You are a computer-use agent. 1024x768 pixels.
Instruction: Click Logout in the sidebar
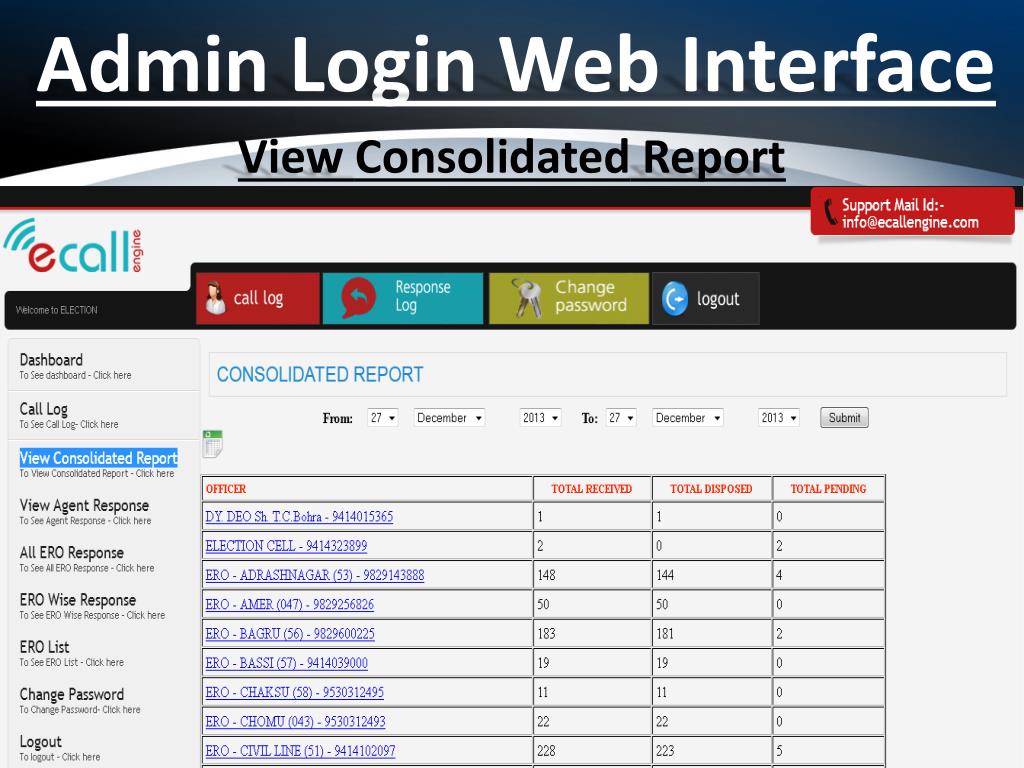pos(40,742)
